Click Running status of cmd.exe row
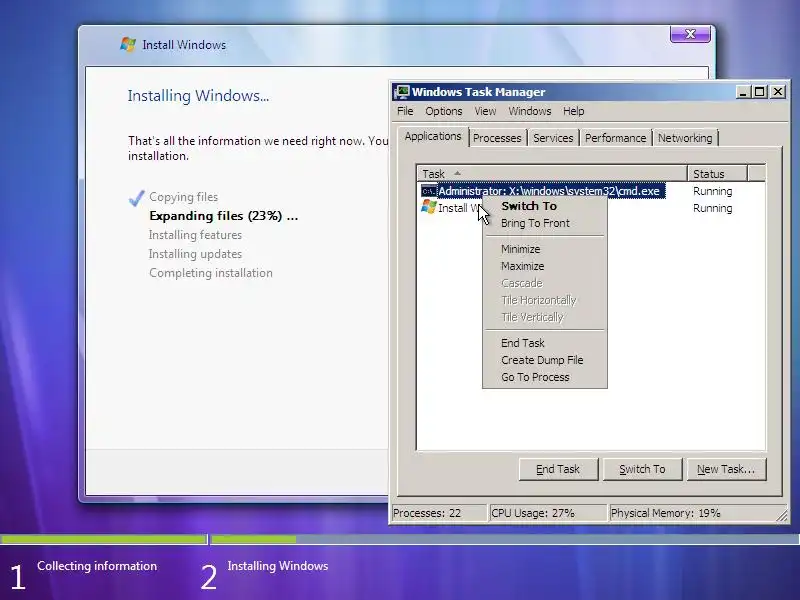800x600 pixels. coord(712,191)
